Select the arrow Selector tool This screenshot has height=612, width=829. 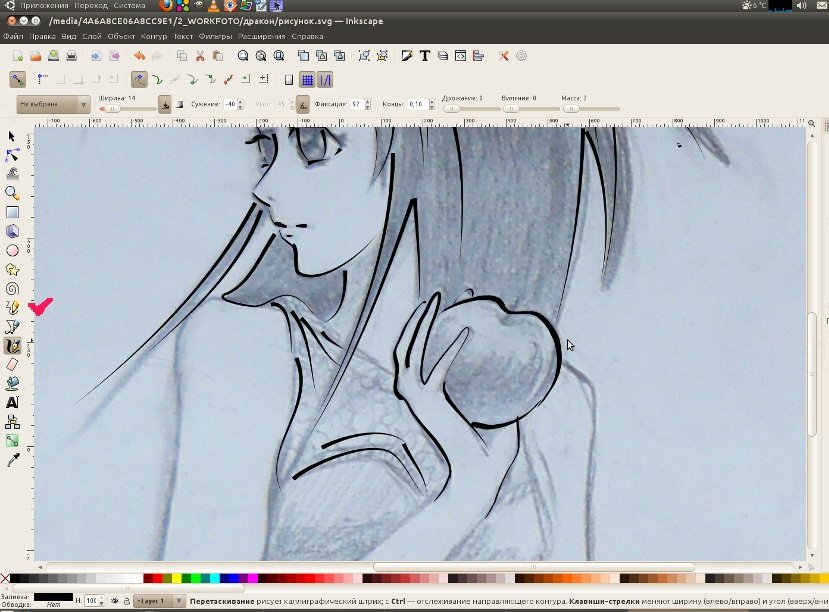(x=12, y=136)
